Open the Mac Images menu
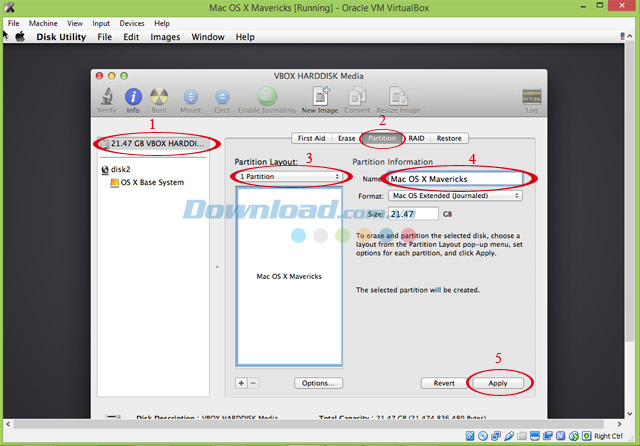The width and height of the screenshot is (640, 446). [165, 37]
